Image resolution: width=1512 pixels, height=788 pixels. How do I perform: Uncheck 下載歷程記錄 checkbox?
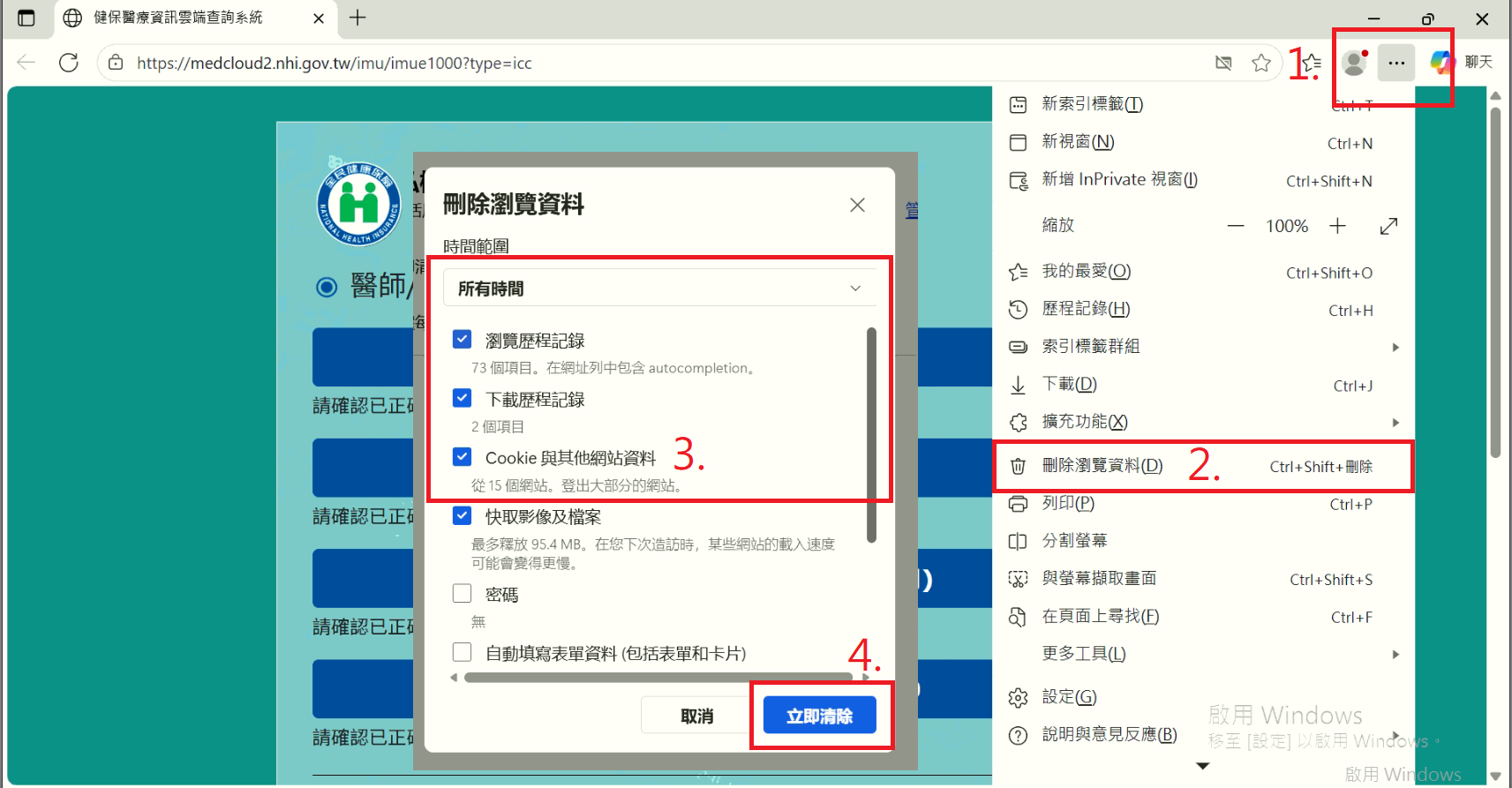point(462,398)
